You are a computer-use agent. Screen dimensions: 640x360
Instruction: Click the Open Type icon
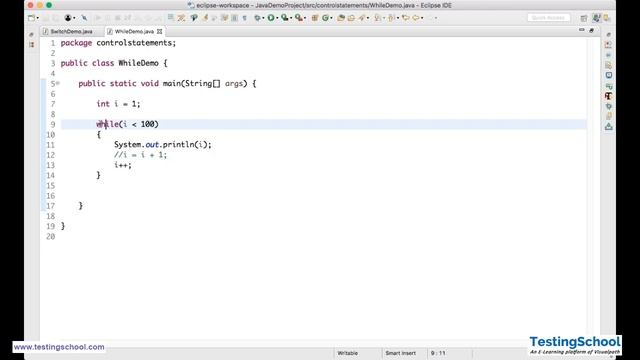click(x=341, y=18)
